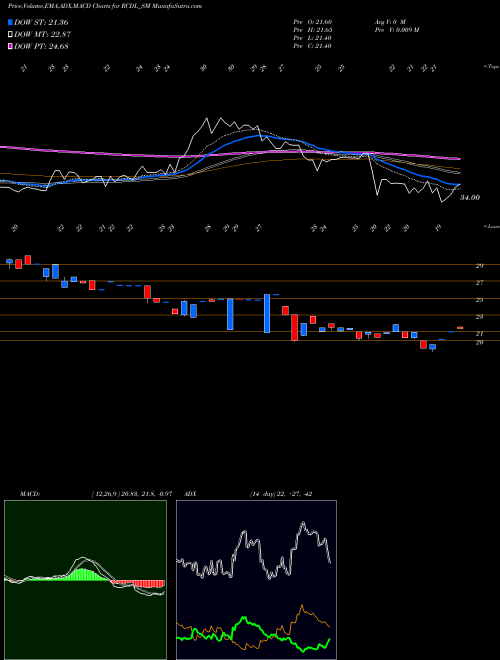Click the 'Pre V: 0.009 M' volume label
The image size is (500, 660).
pyautogui.click(x=396, y=30)
